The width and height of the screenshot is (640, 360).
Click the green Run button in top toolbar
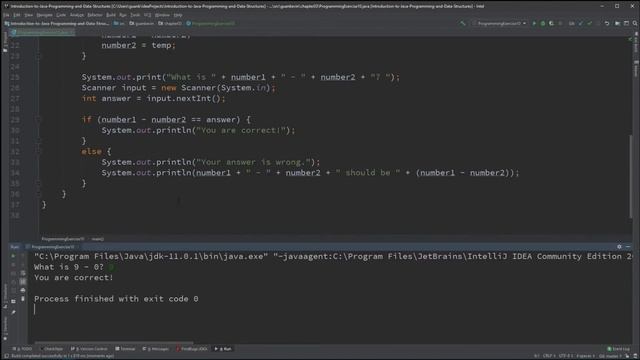[x=534, y=24]
